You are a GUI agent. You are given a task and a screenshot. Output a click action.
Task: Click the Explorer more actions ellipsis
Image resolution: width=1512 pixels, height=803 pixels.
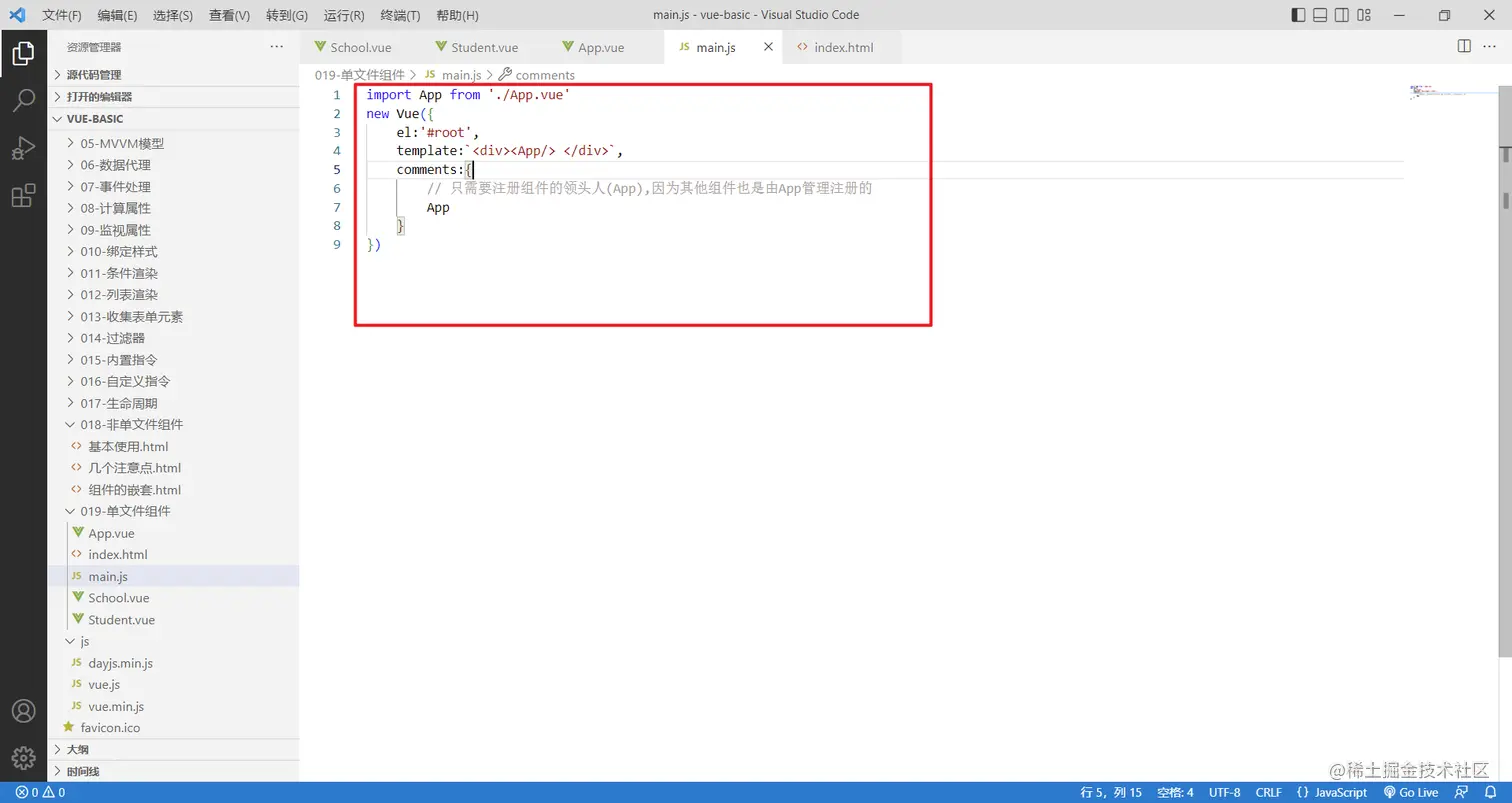coord(277,47)
